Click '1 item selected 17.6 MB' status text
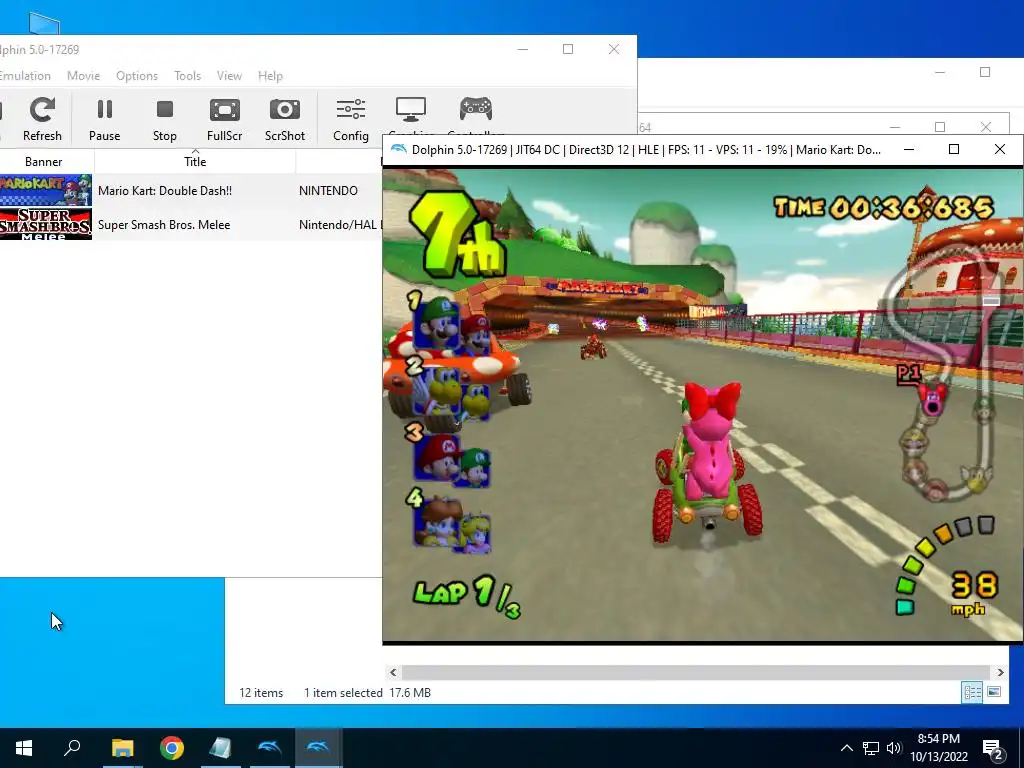The height and width of the screenshot is (768, 1024). pos(367,693)
